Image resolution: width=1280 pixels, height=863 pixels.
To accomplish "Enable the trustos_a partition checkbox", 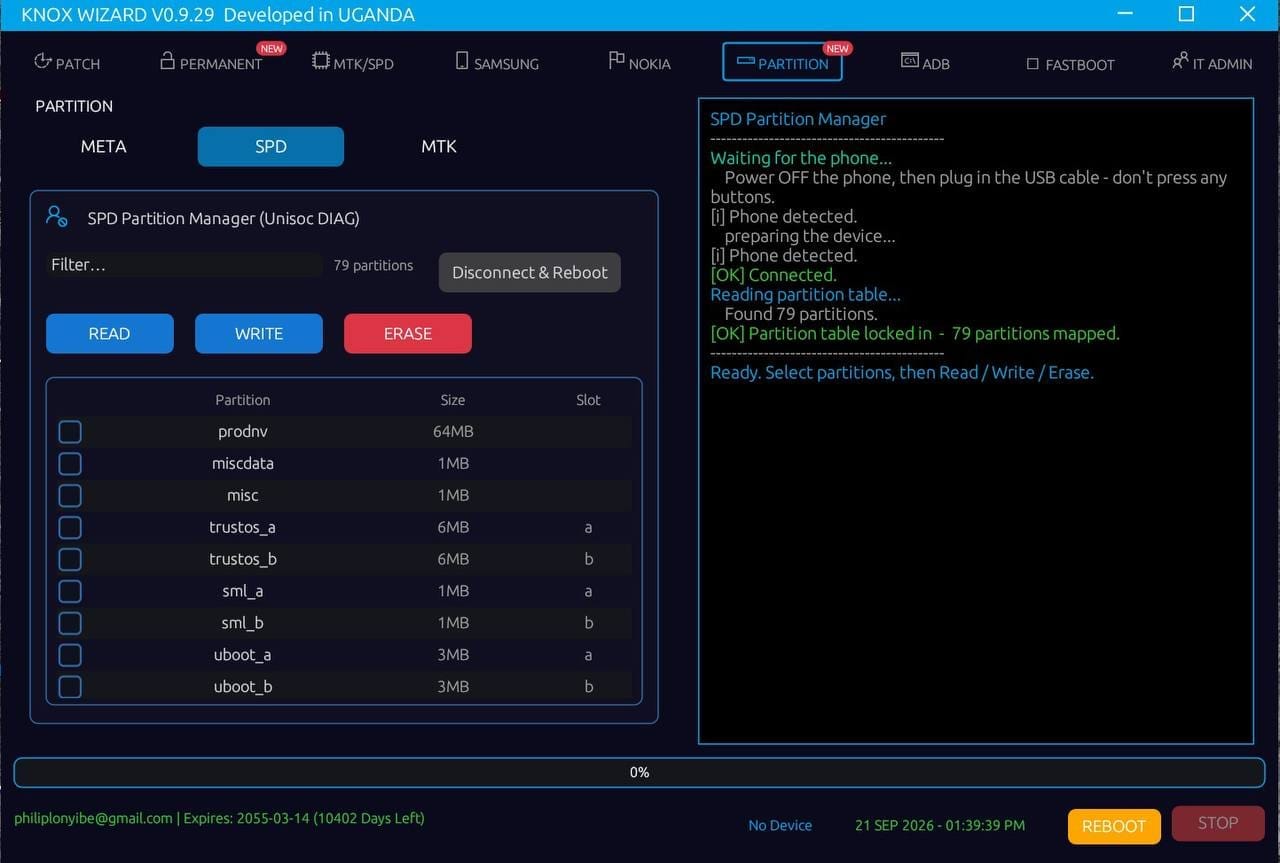I will click(70, 528).
